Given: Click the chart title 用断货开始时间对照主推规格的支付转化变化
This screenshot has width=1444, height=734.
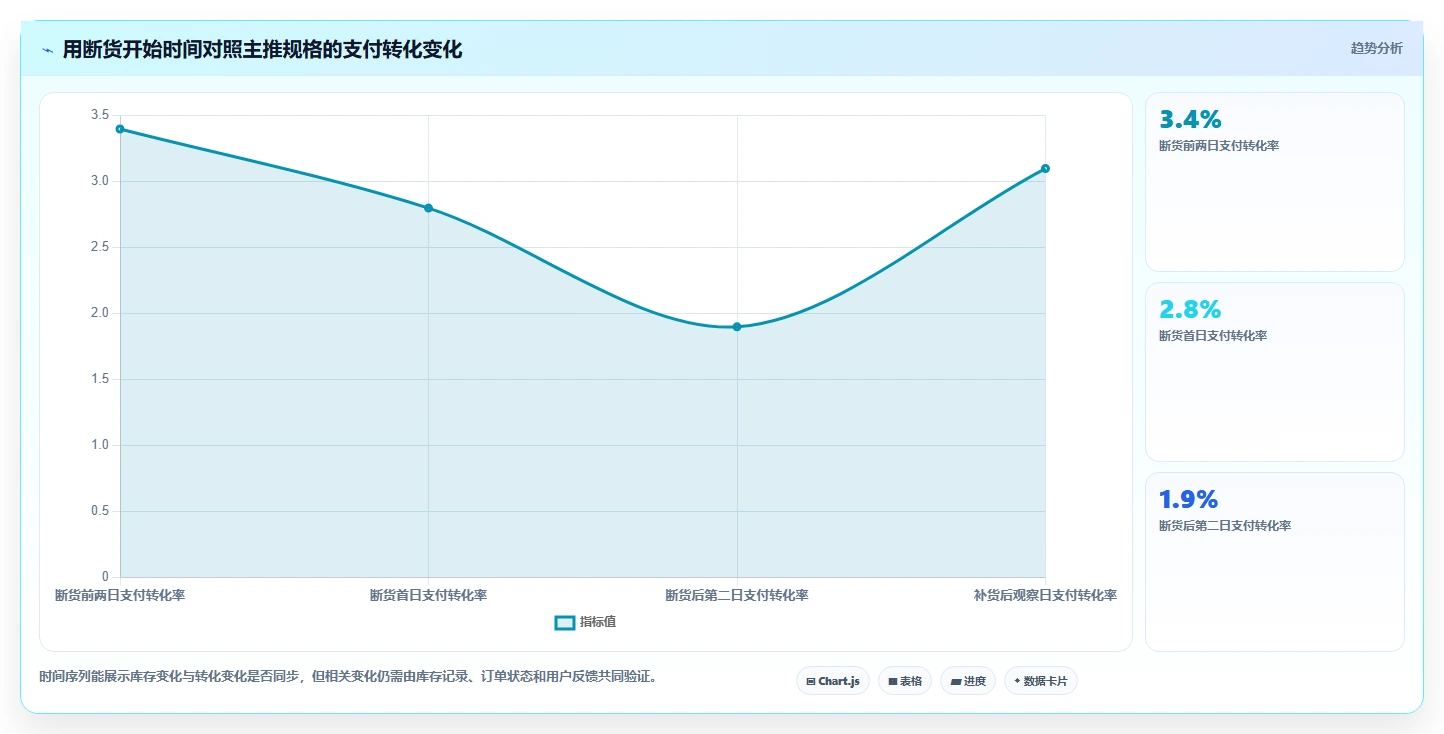Looking at the screenshot, I should [262, 50].
